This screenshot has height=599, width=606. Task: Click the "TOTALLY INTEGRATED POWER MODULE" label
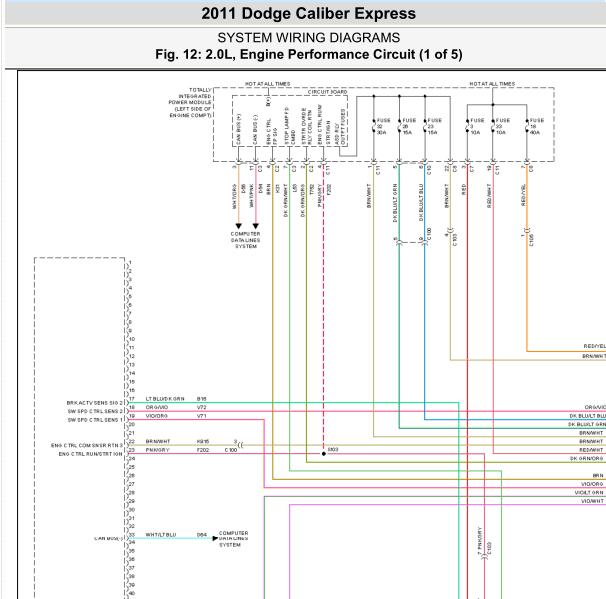point(191,102)
